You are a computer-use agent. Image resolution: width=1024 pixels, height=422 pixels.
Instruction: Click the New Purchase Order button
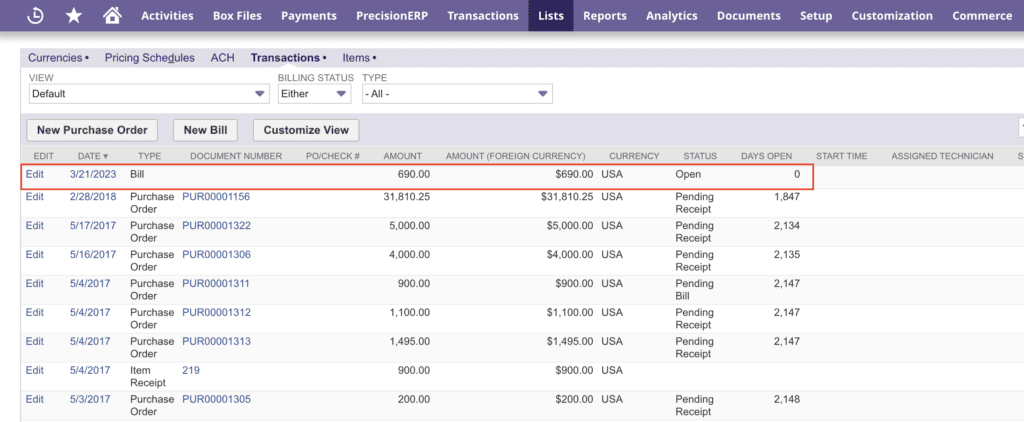point(92,130)
